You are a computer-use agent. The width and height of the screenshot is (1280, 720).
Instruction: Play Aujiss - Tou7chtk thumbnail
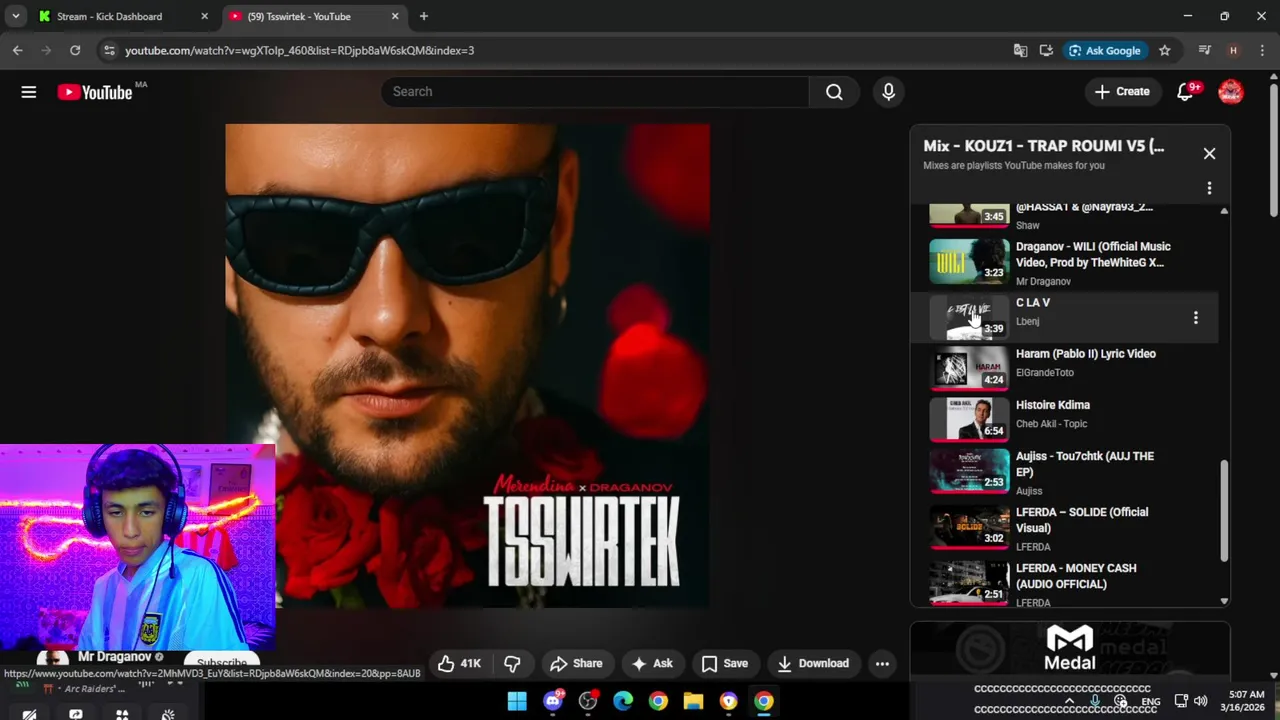click(969, 470)
